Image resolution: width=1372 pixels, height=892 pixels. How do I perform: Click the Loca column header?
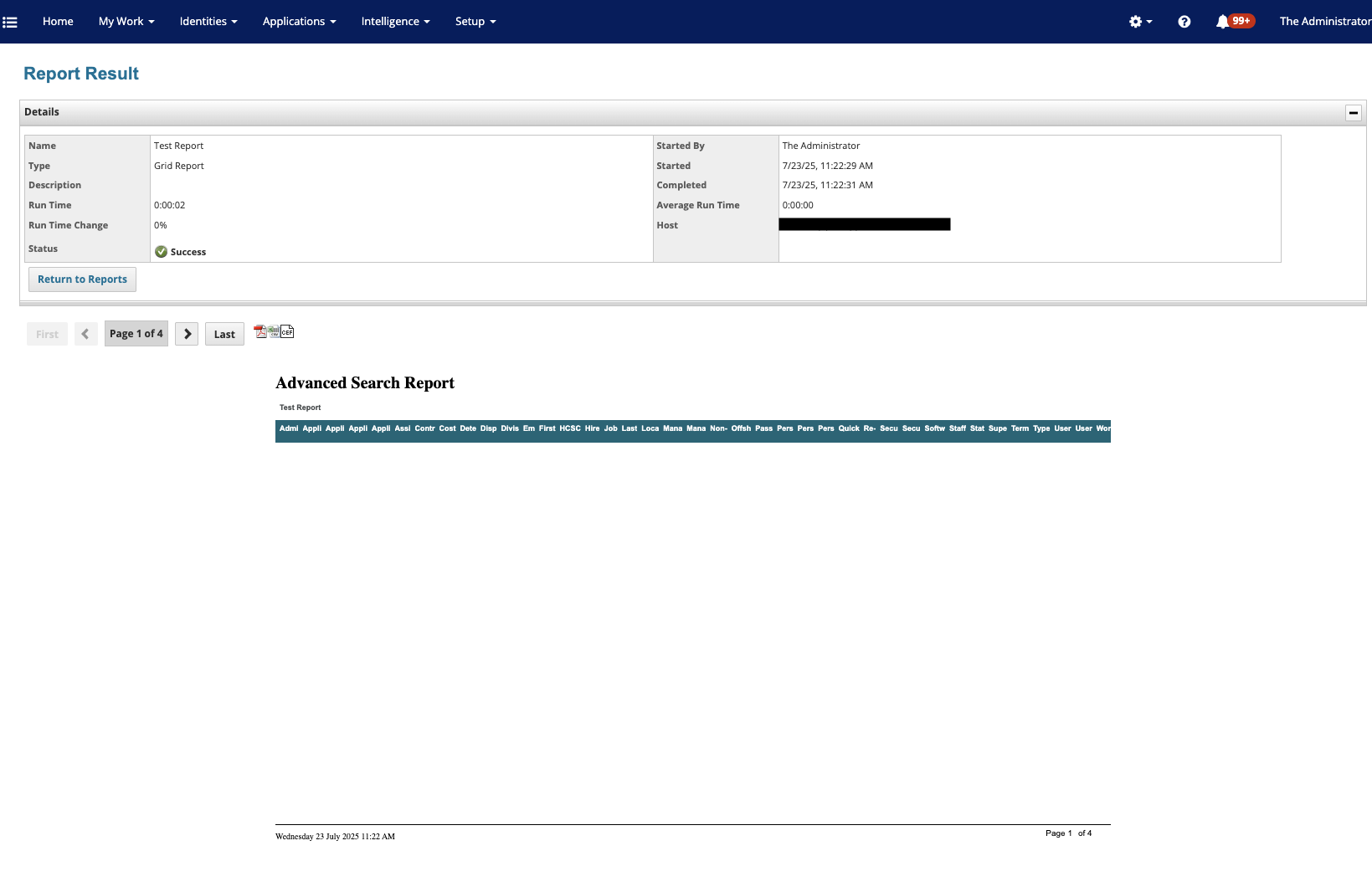tap(650, 428)
